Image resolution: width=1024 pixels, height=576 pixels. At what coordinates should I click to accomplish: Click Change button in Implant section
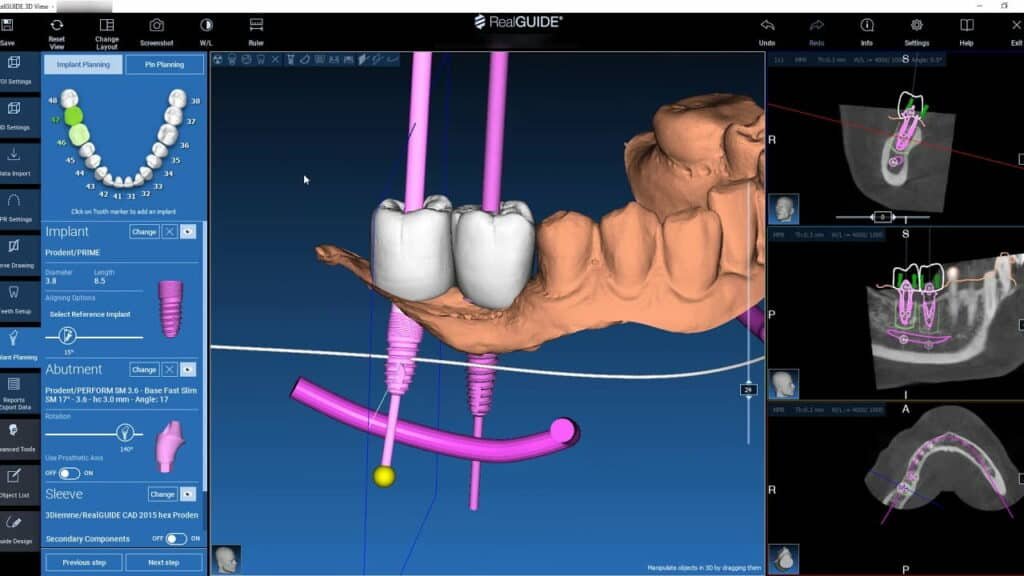[x=144, y=231]
